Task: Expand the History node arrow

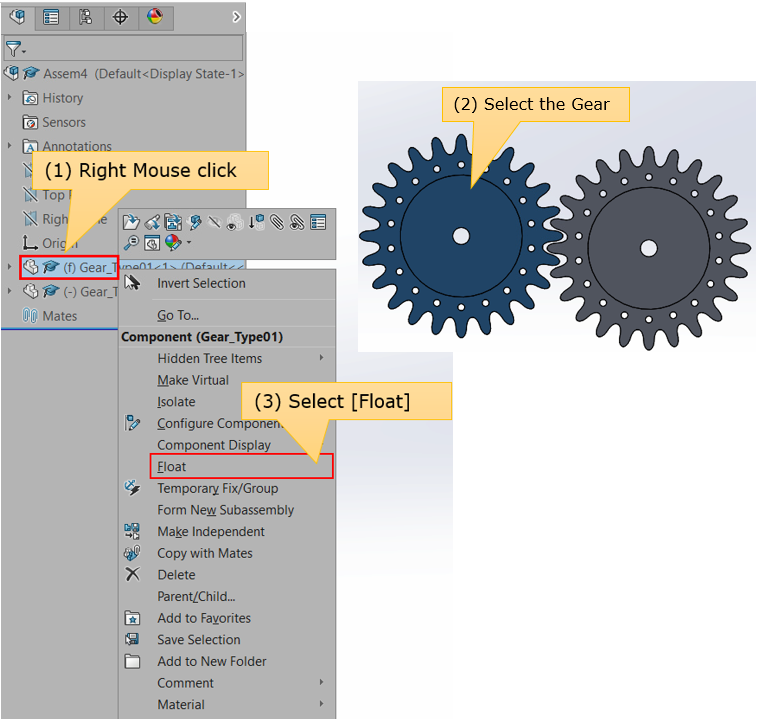Action: 9,97
